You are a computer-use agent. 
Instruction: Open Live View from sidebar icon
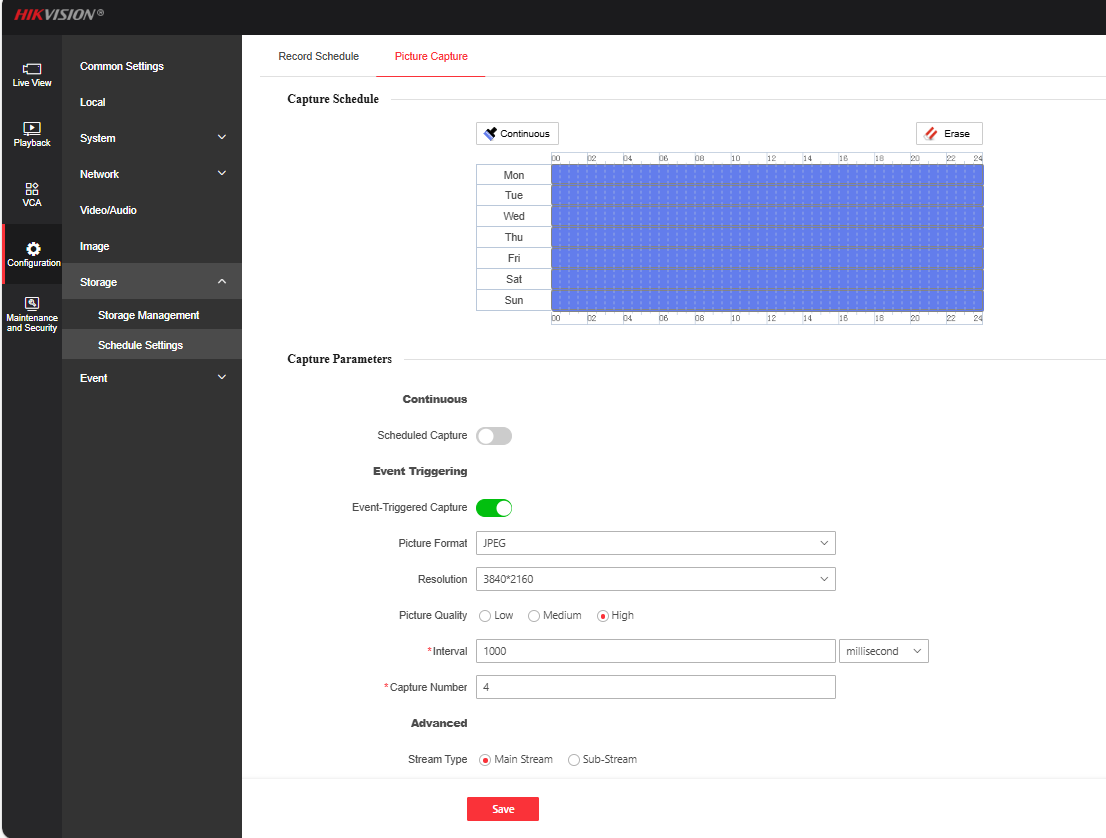(x=32, y=74)
